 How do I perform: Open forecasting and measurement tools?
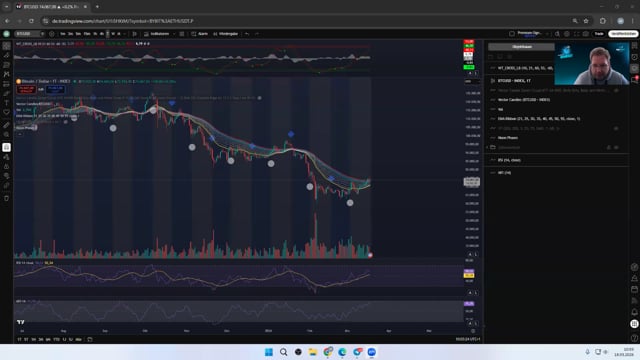(x=7, y=84)
